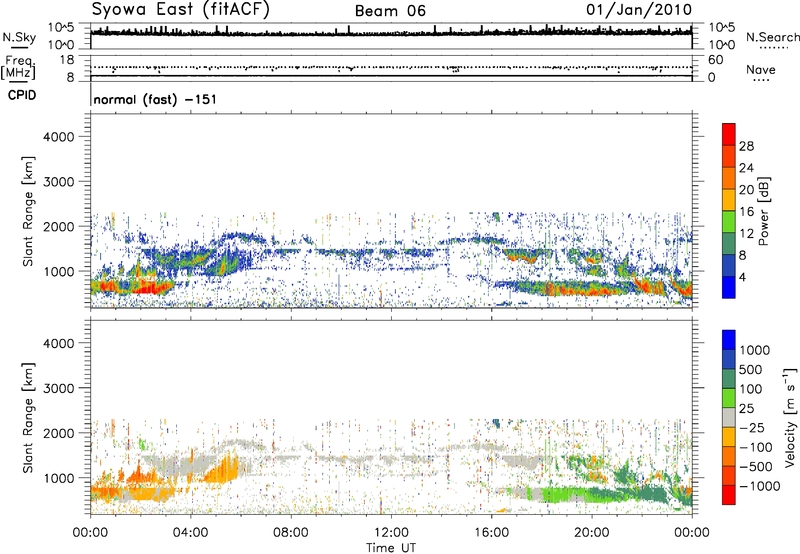The image size is (800, 554).
Task: Click the '4000' tick on the power panel
Action: tap(59, 137)
